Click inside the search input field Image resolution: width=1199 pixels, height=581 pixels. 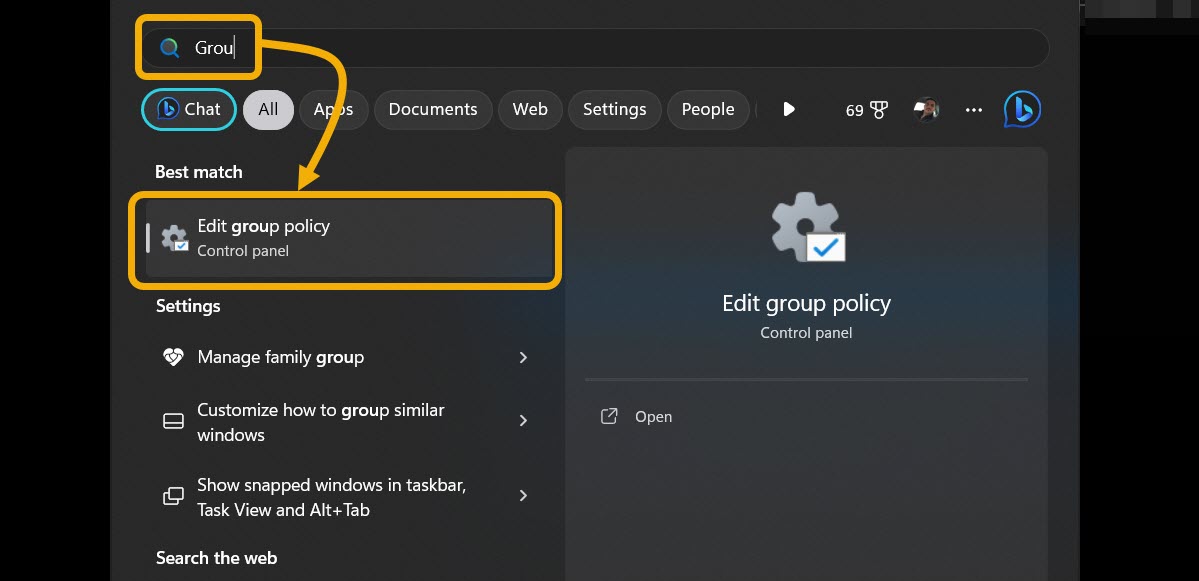click(500, 47)
